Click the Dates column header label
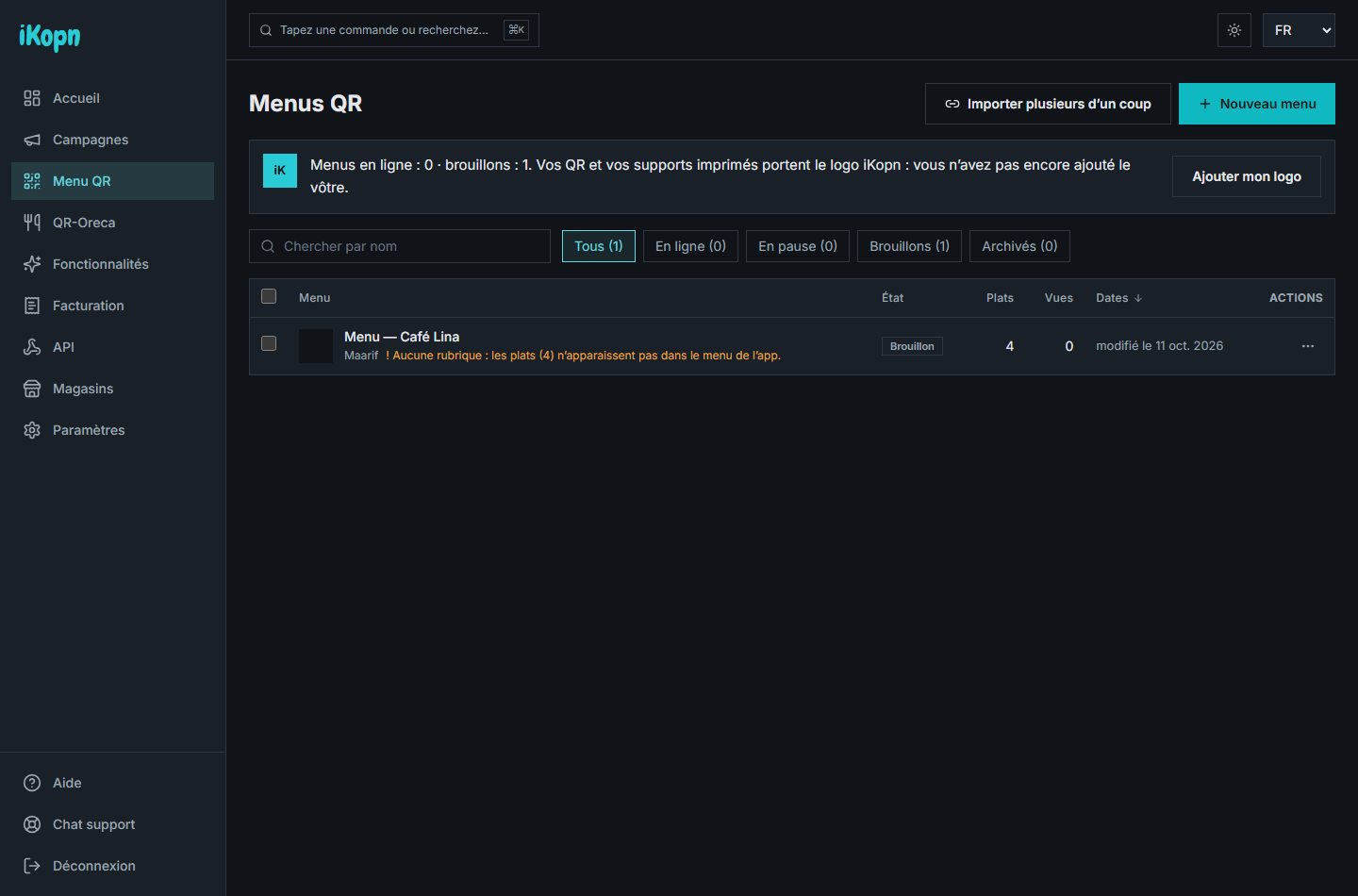The image size is (1358, 896). click(x=1112, y=298)
